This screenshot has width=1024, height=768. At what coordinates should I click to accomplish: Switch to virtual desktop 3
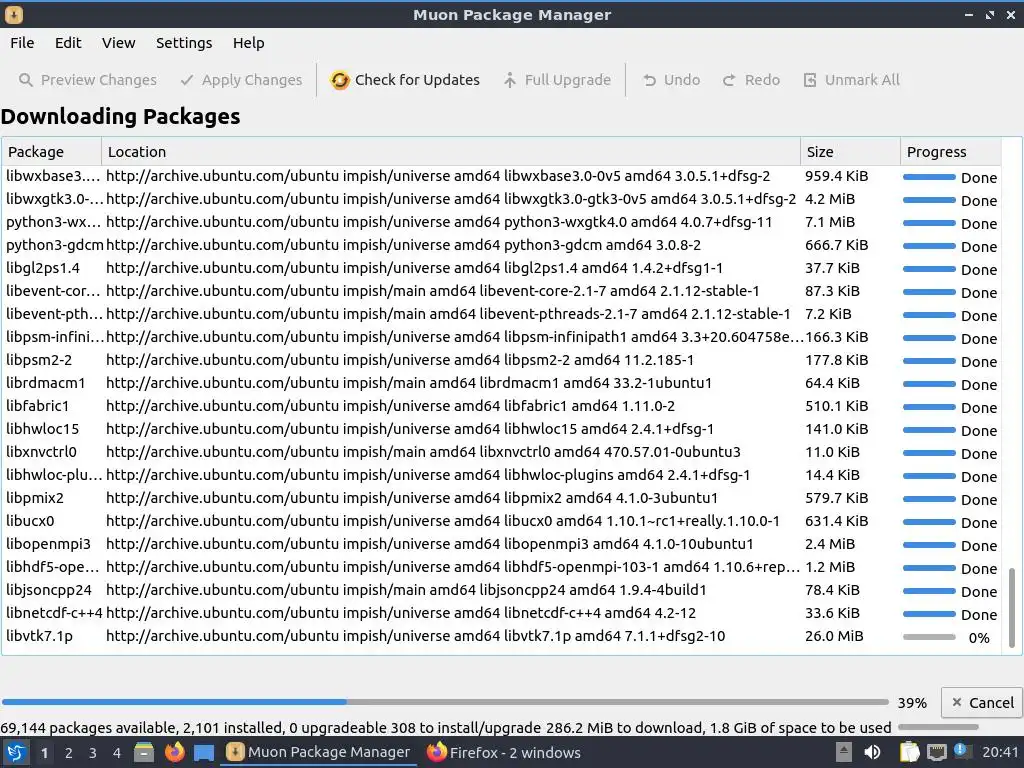click(x=93, y=753)
